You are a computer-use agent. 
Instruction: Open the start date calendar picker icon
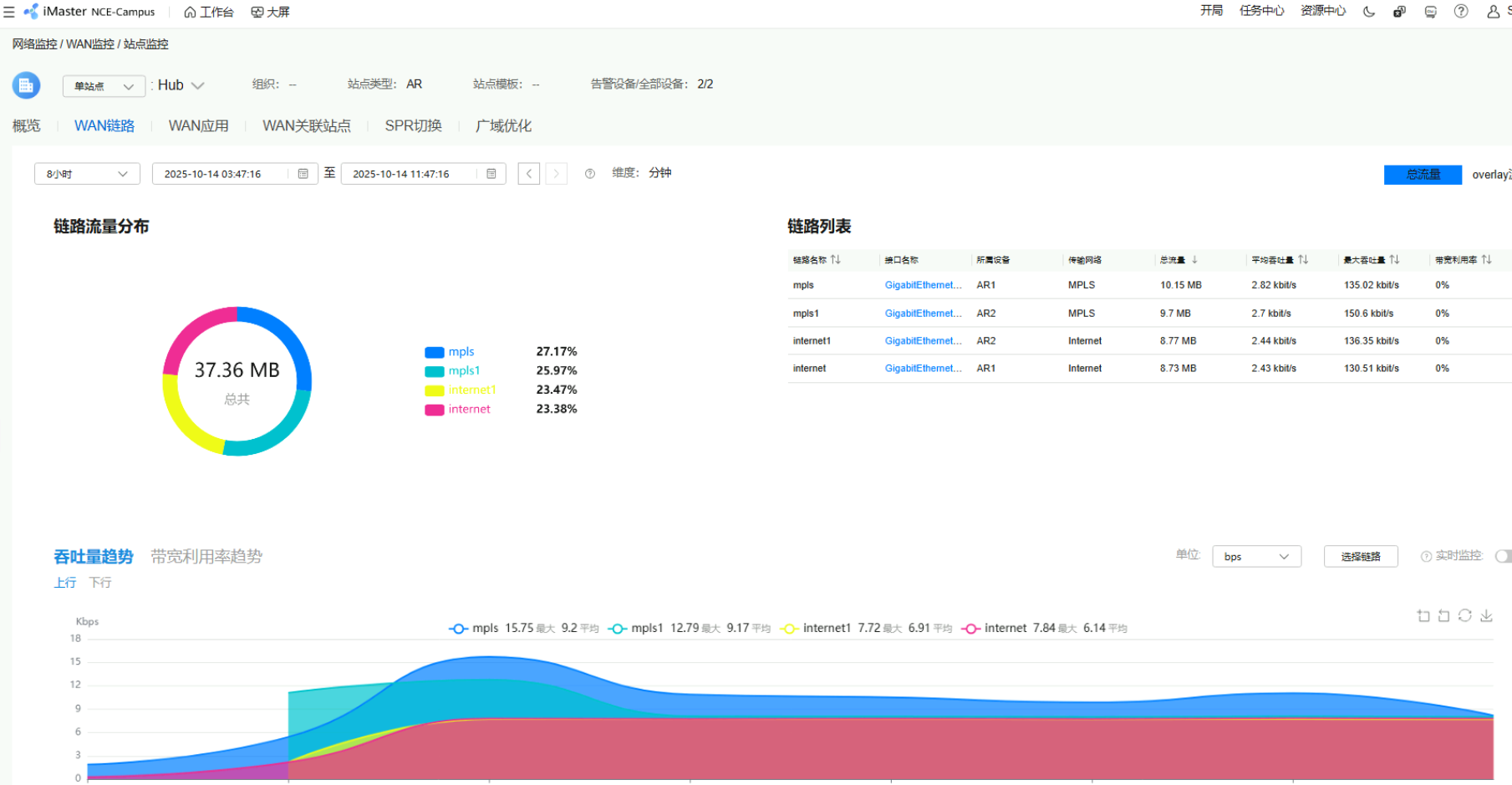click(303, 174)
